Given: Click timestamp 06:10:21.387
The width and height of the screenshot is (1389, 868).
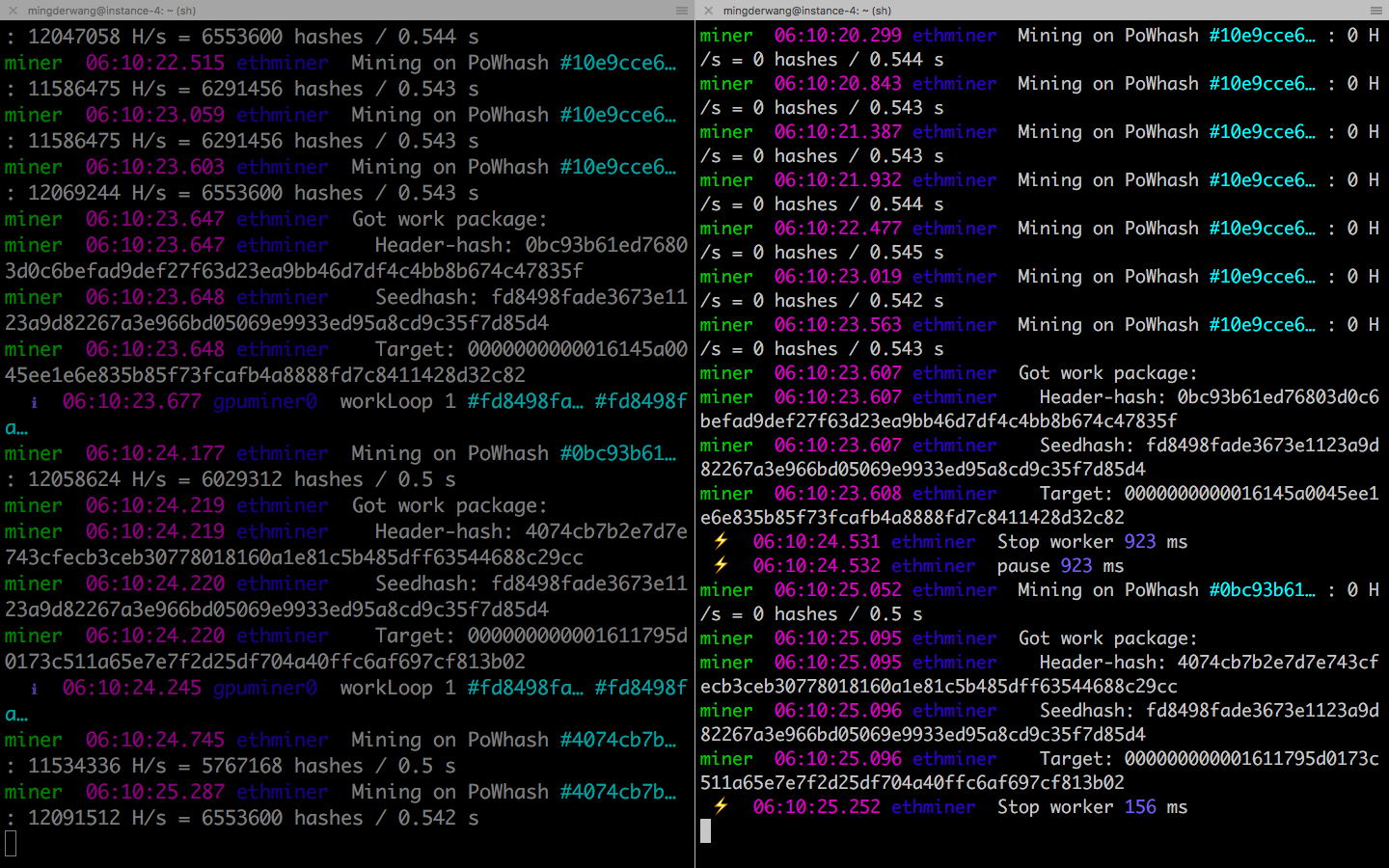Looking at the screenshot, I should 838,132.
